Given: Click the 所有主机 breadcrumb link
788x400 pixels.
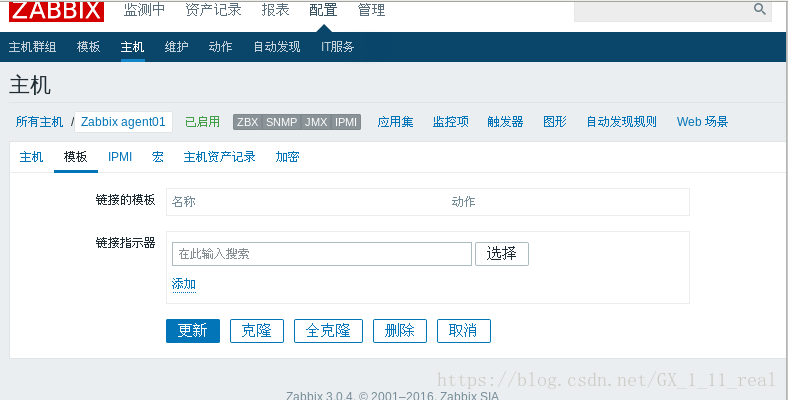Looking at the screenshot, I should coord(39,122).
